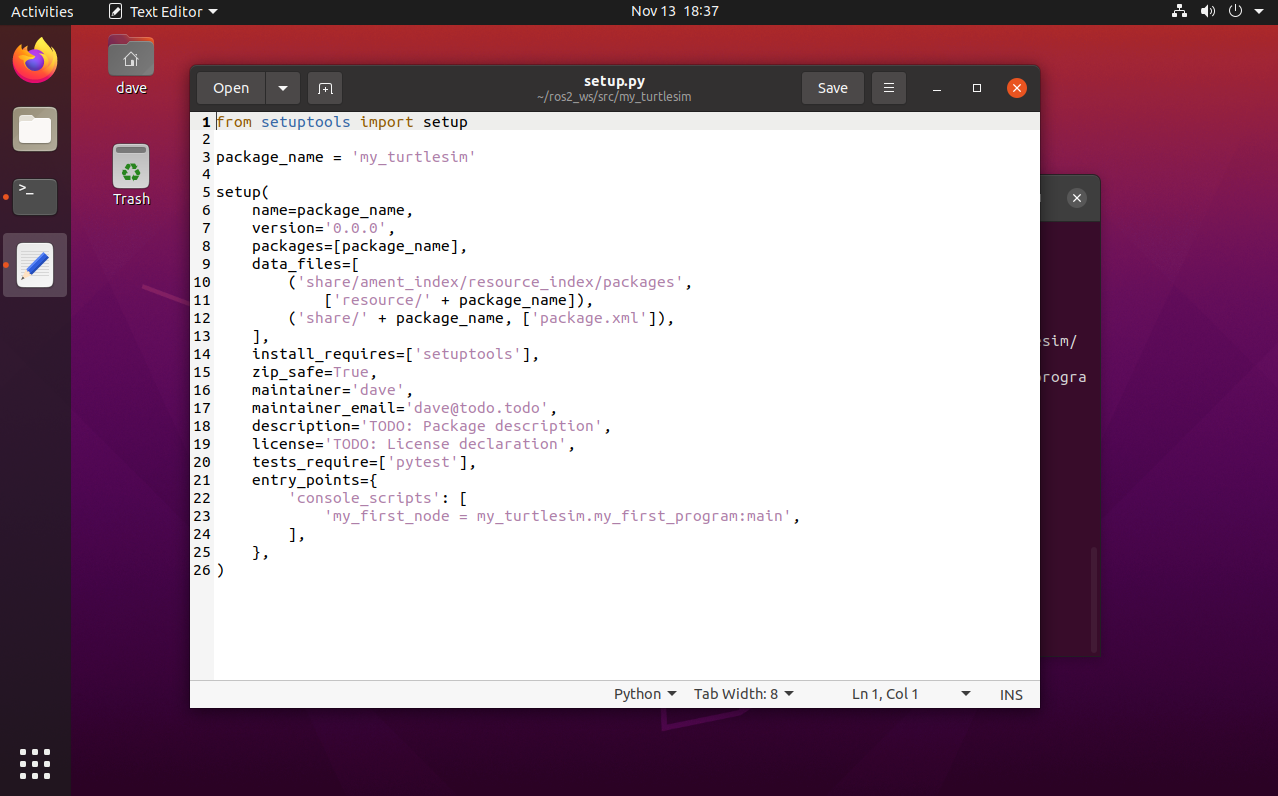The height and width of the screenshot is (796, 1278).
Task: Open the Show Applications grid
Action: click(35, 763)
